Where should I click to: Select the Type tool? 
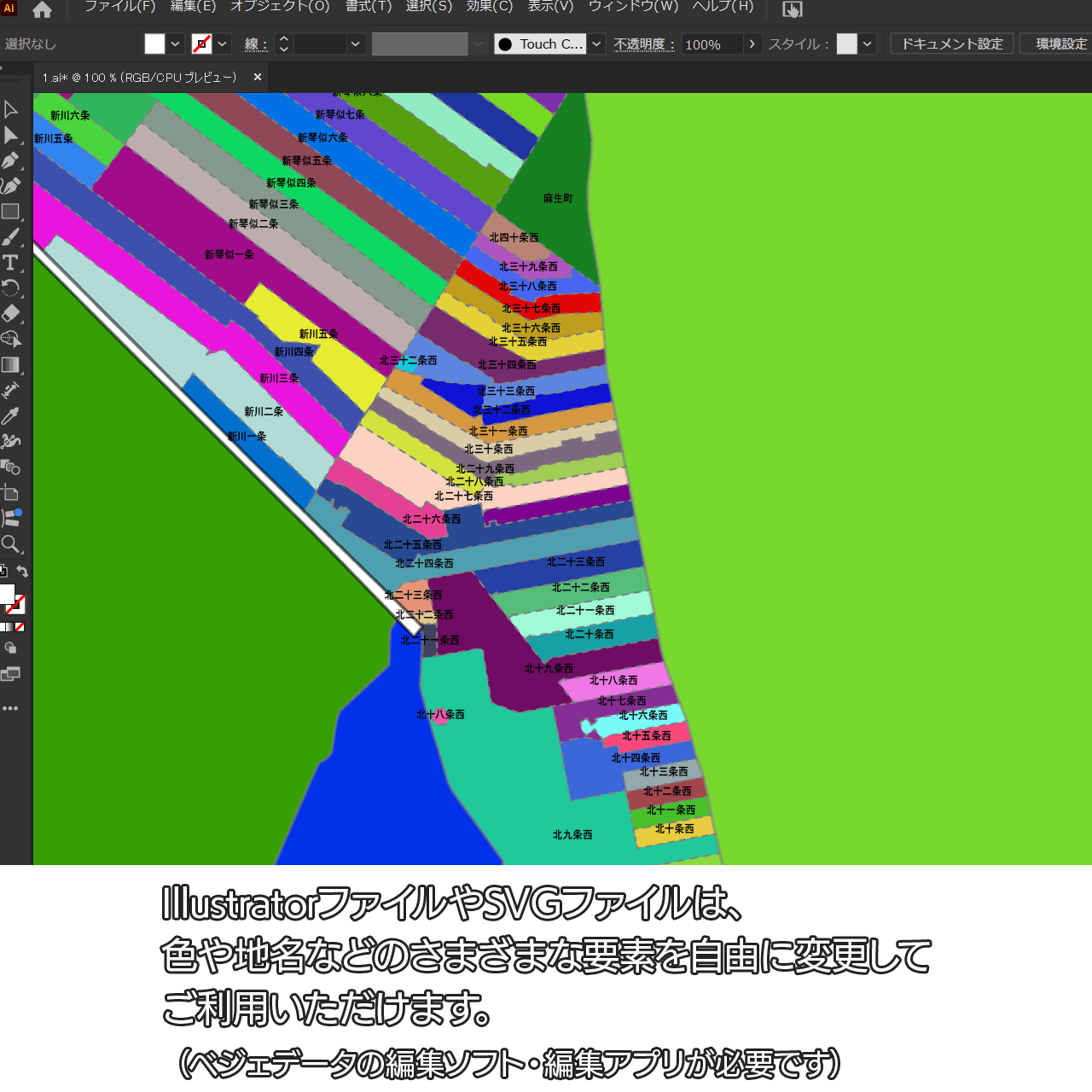tap(10, 263)
